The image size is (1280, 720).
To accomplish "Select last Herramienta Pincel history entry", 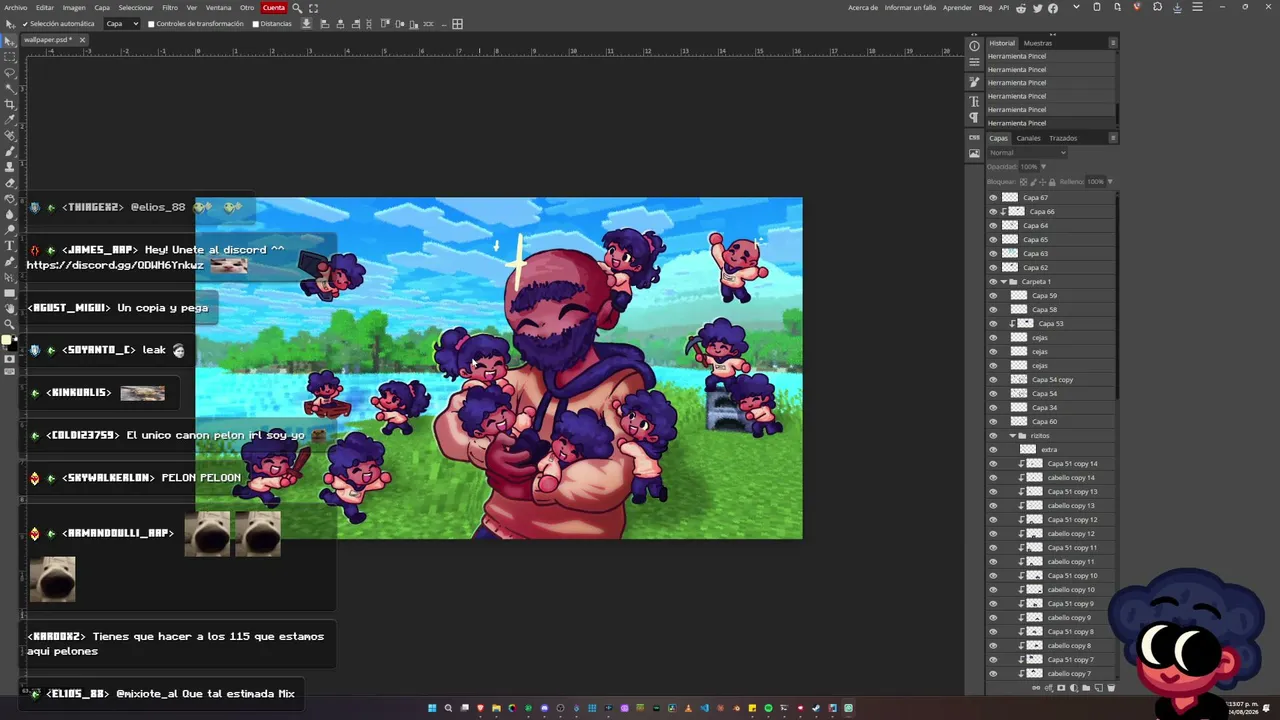I will [1050, 123].
